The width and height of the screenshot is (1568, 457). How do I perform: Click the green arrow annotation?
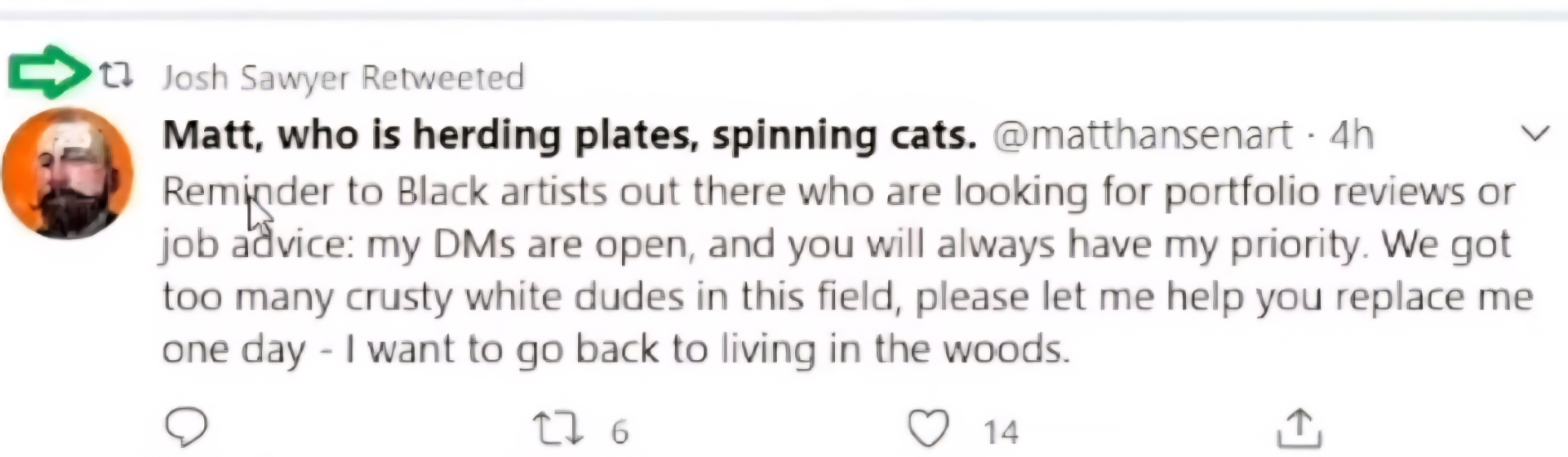coord(49,73)
